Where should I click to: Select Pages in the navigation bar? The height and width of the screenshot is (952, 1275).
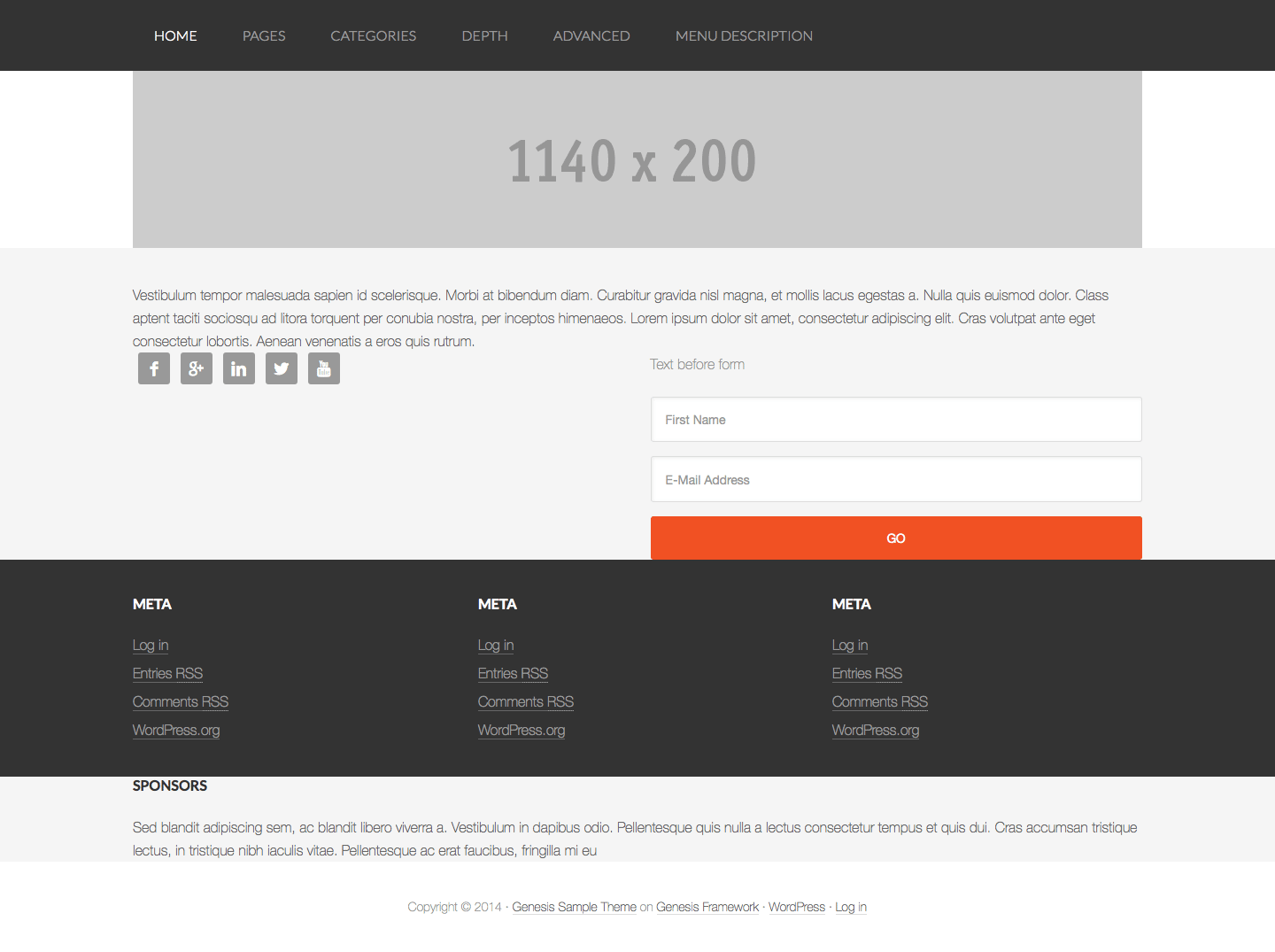coord(264,35)
